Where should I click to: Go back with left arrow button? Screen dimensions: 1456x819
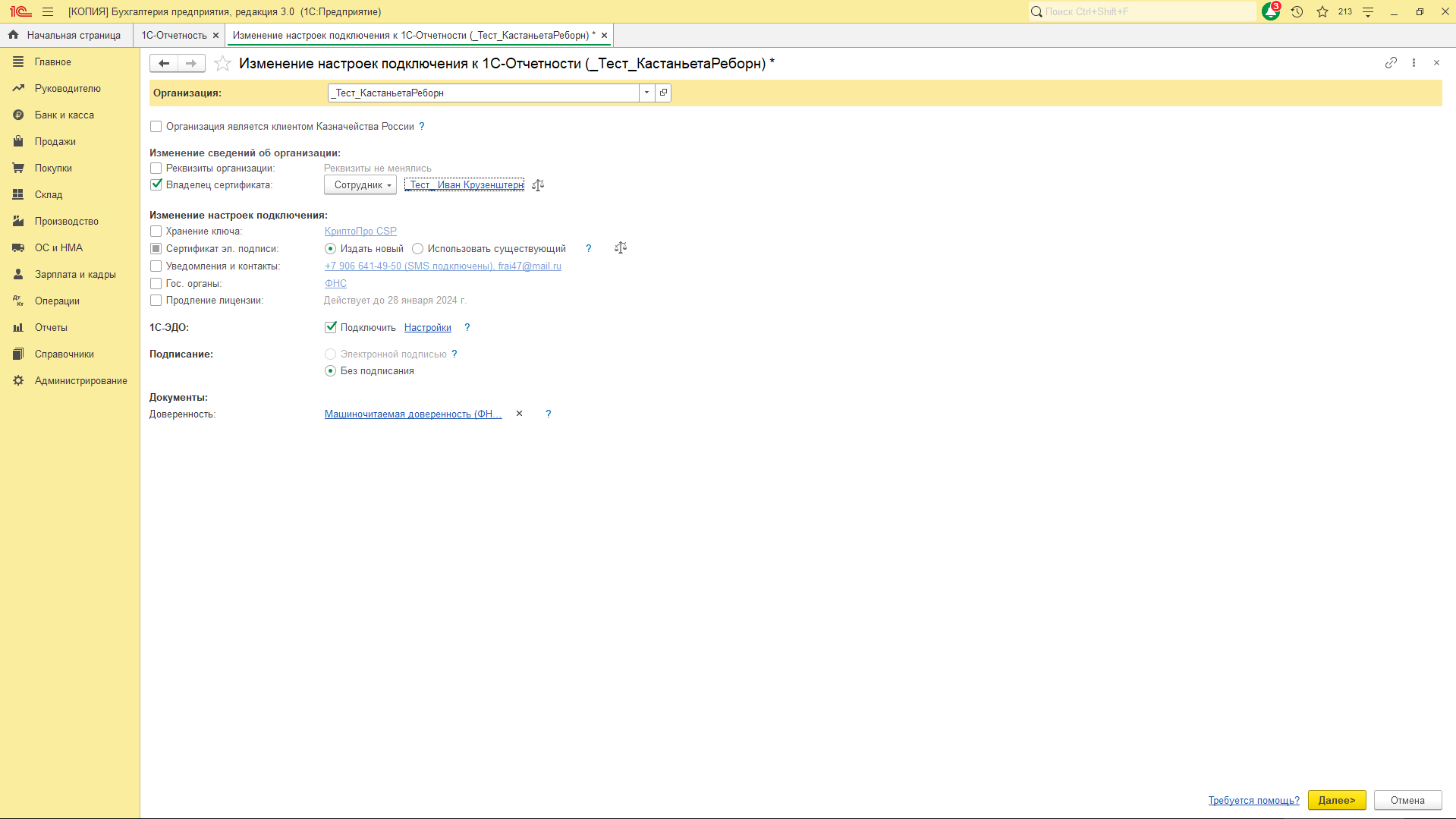click(x=164, y=63)
